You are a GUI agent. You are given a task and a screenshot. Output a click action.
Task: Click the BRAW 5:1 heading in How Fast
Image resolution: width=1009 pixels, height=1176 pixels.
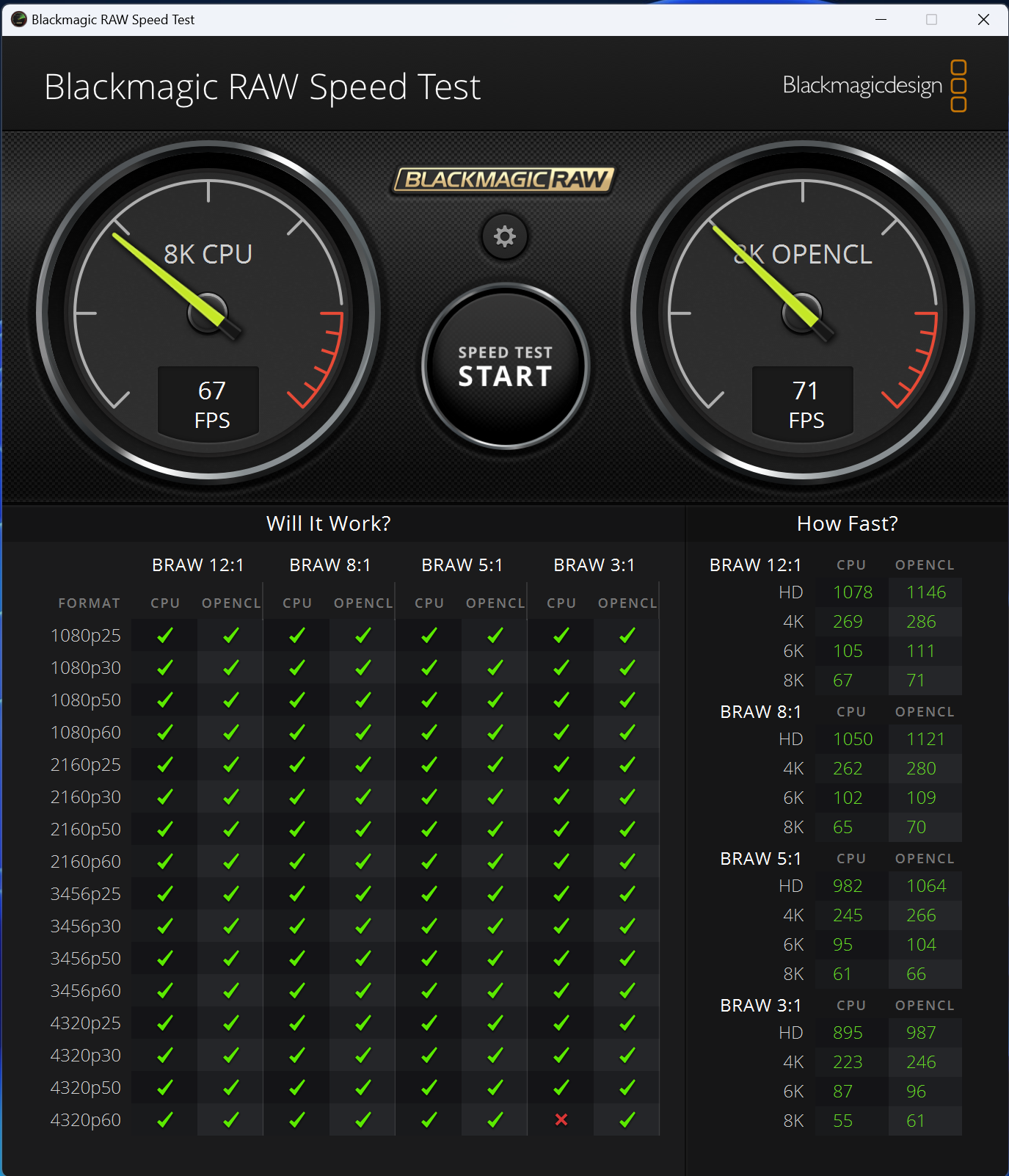point(760,858)
